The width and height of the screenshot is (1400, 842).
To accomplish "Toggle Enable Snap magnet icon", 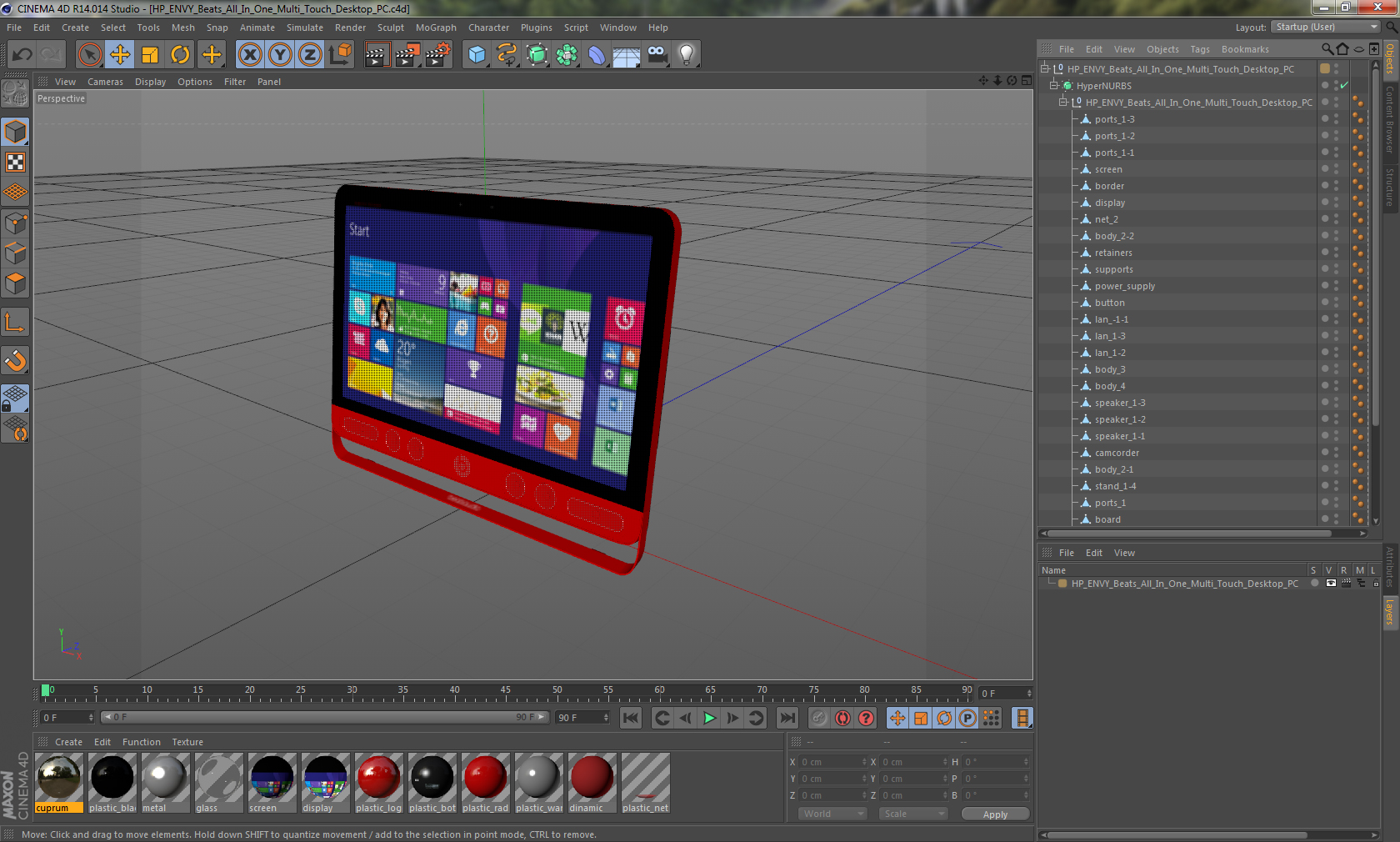I will coord(15,360).
